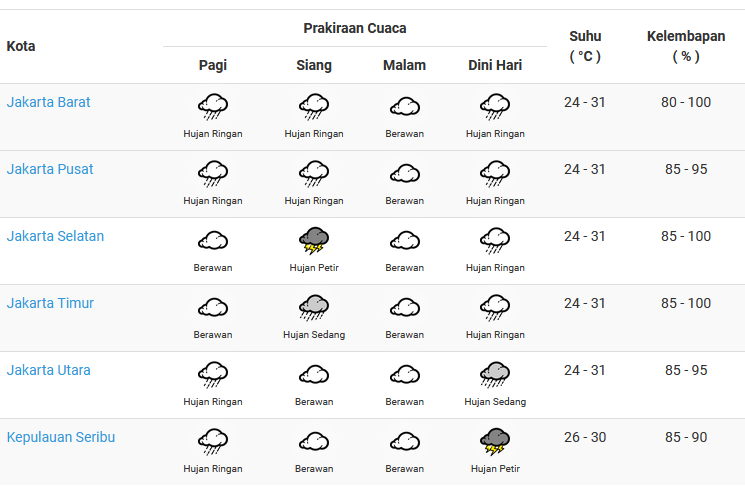This screenshot has height=500, width=745.
Task: Click the Dini Hari column header
Action: click(x=495, y=65)
